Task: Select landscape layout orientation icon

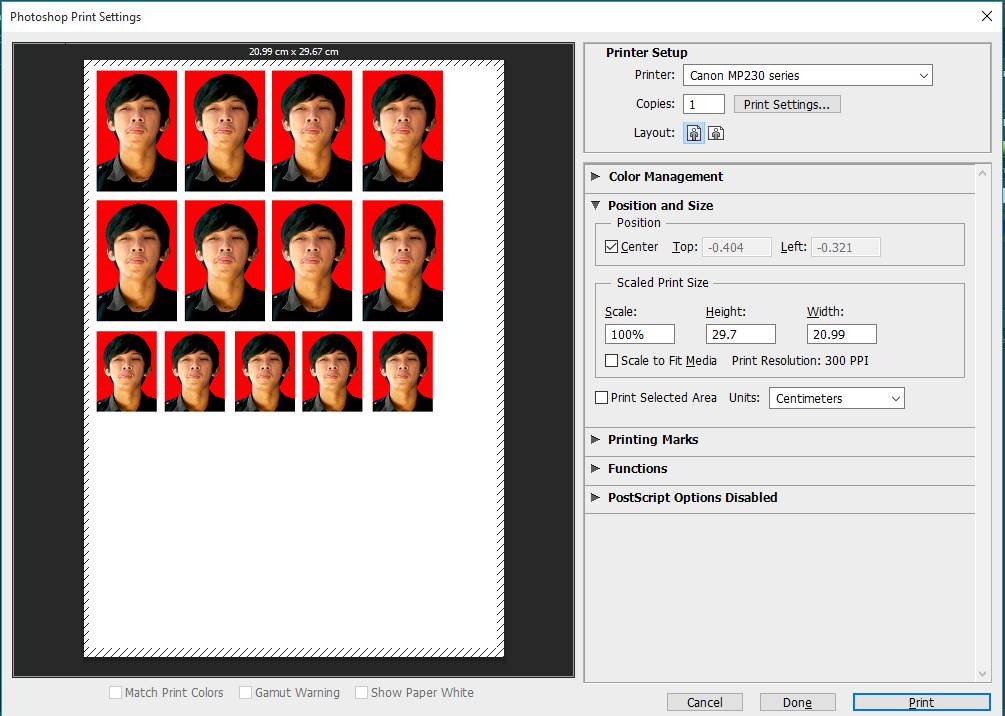Action: 716,133
